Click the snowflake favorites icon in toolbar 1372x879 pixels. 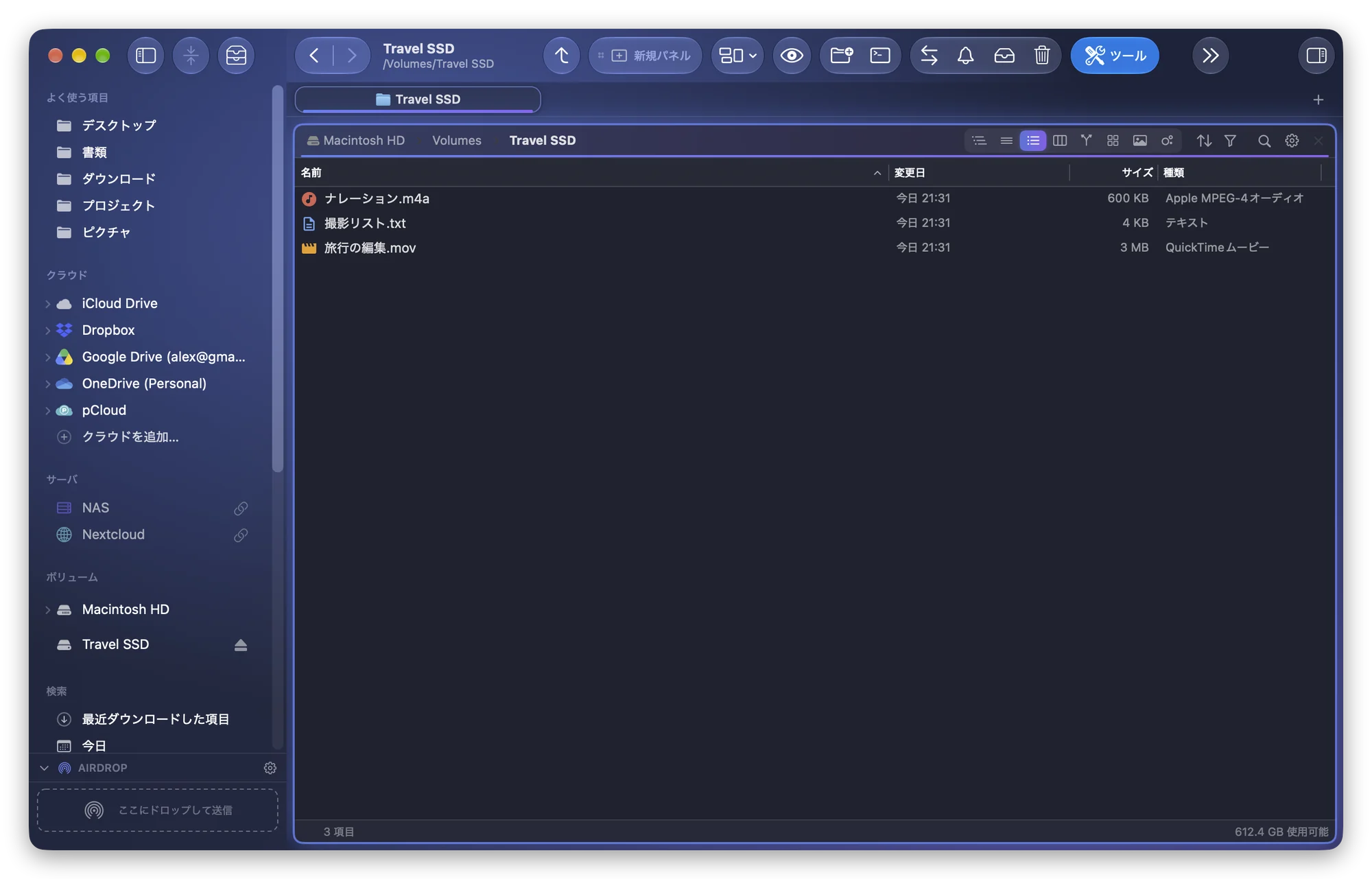pos(191,56)
